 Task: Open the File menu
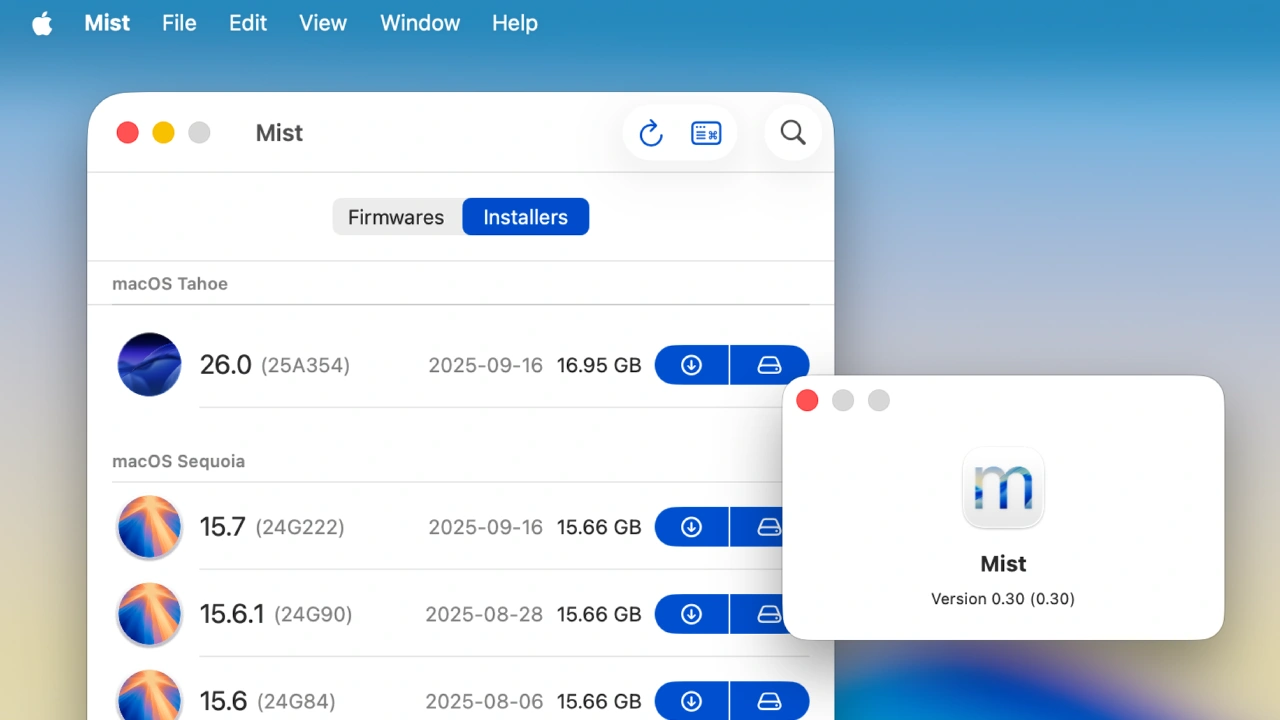179,22
